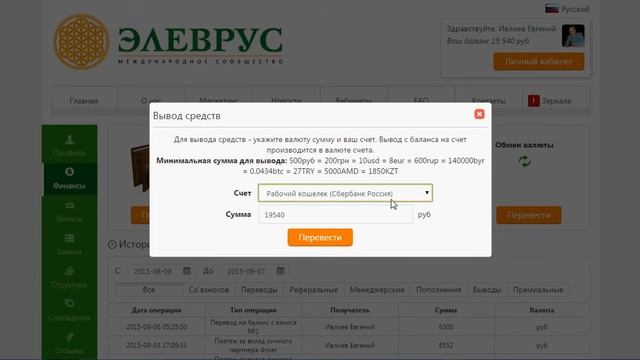Click the user avatar photo

573,36
